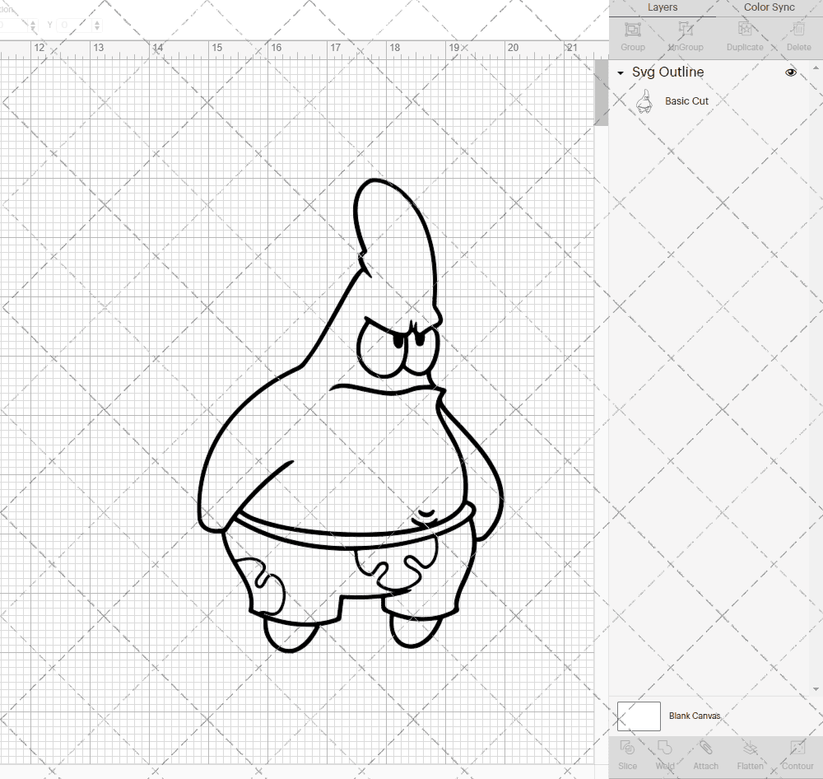823x779 pixels.
Task: Open the Contour tool
Action: coord(797,757)
